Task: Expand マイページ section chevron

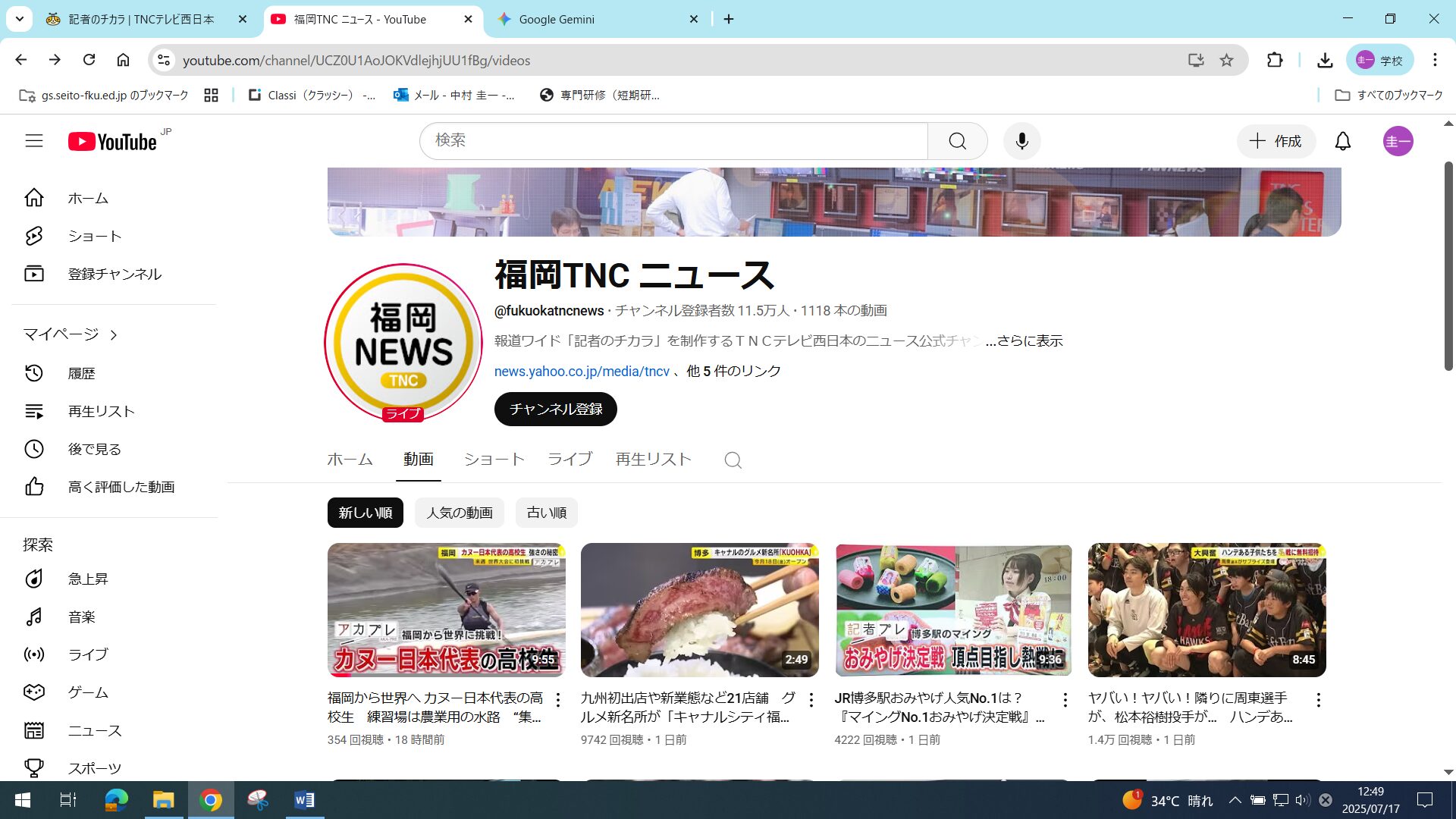Action: click(114, 334)
